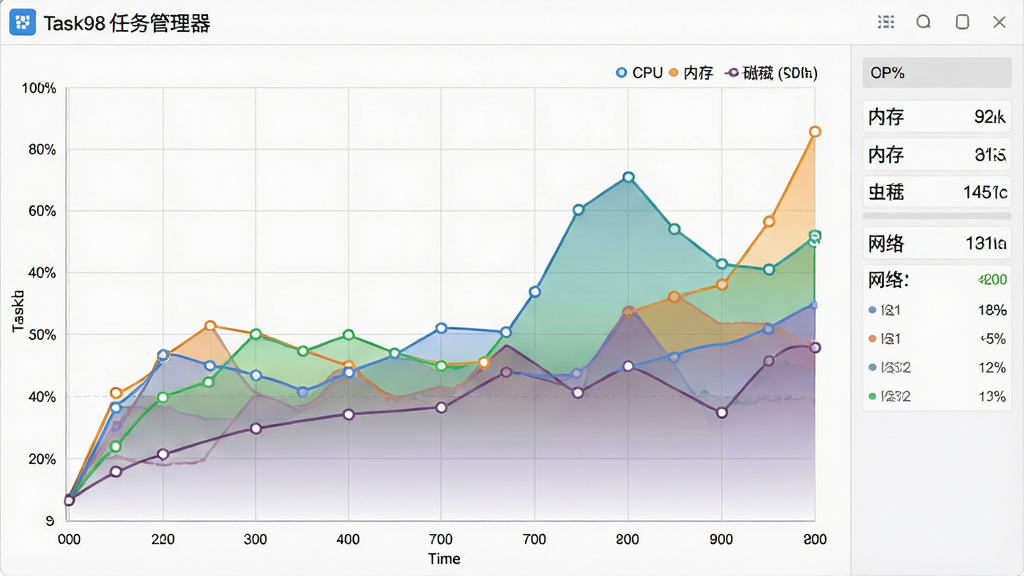This screenshot has height=576, width=1024.
Task: Click the blue dot beside 18%
Action: (x=872, y=310)
